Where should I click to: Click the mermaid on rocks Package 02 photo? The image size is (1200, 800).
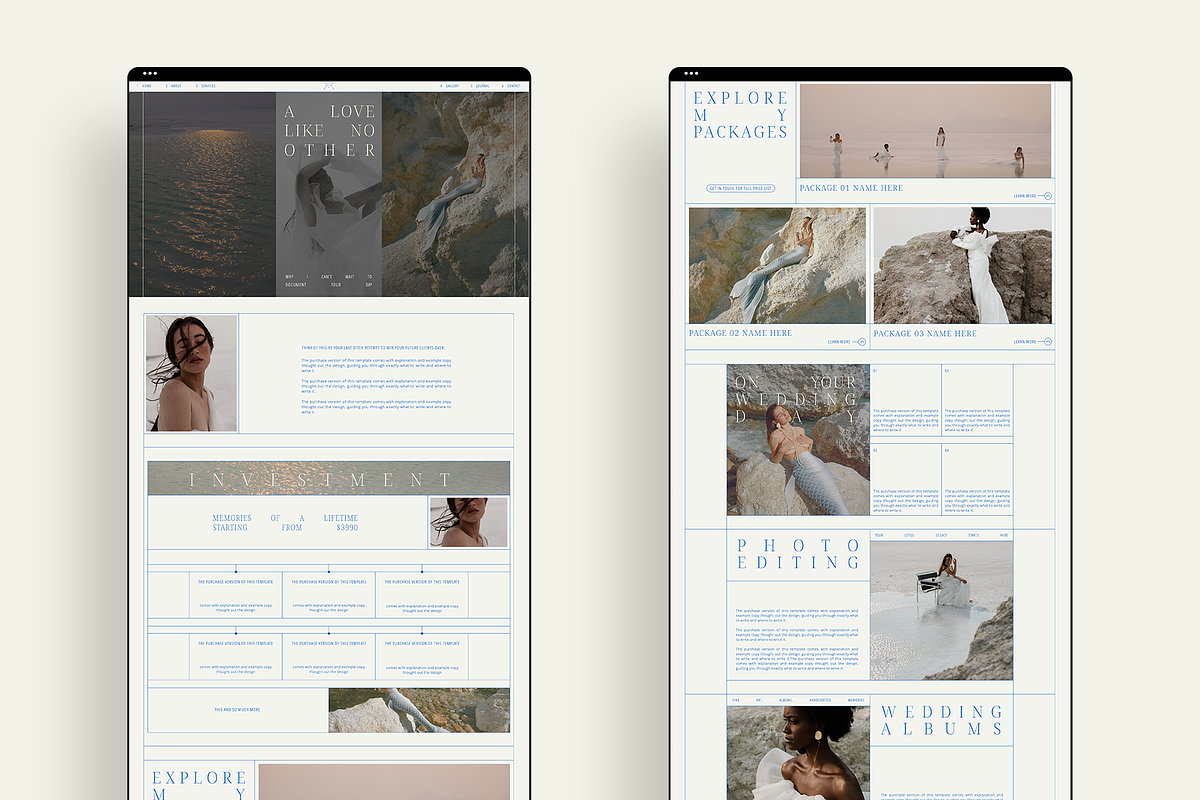pos(778,266)
